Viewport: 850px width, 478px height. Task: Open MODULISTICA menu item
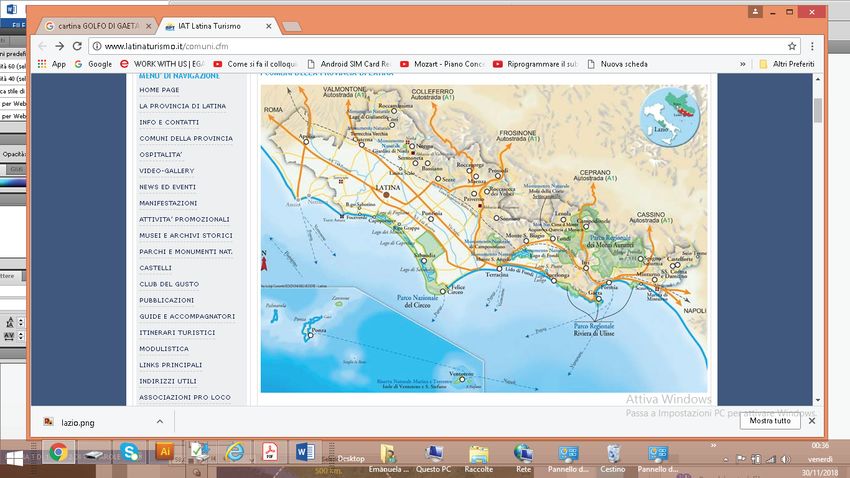(x=164, y=349)
